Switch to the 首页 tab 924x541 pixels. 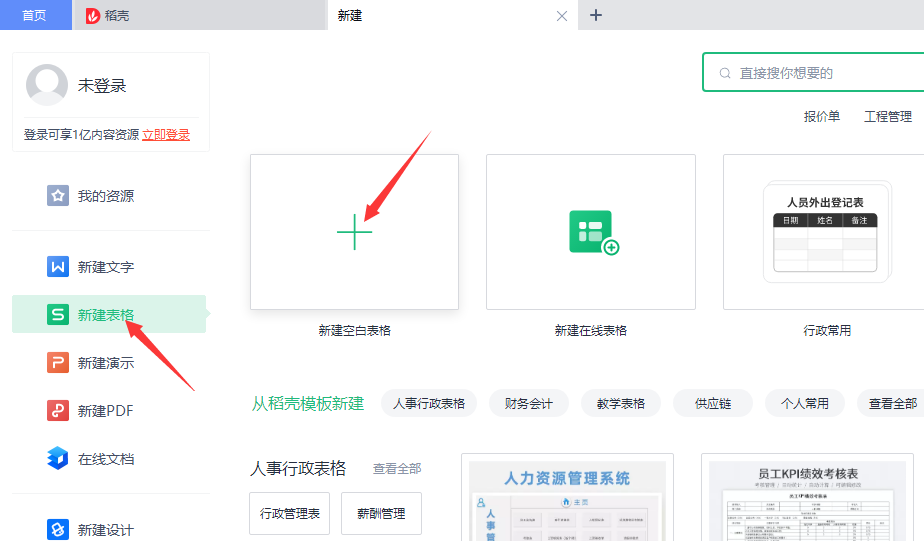(35, 15)
